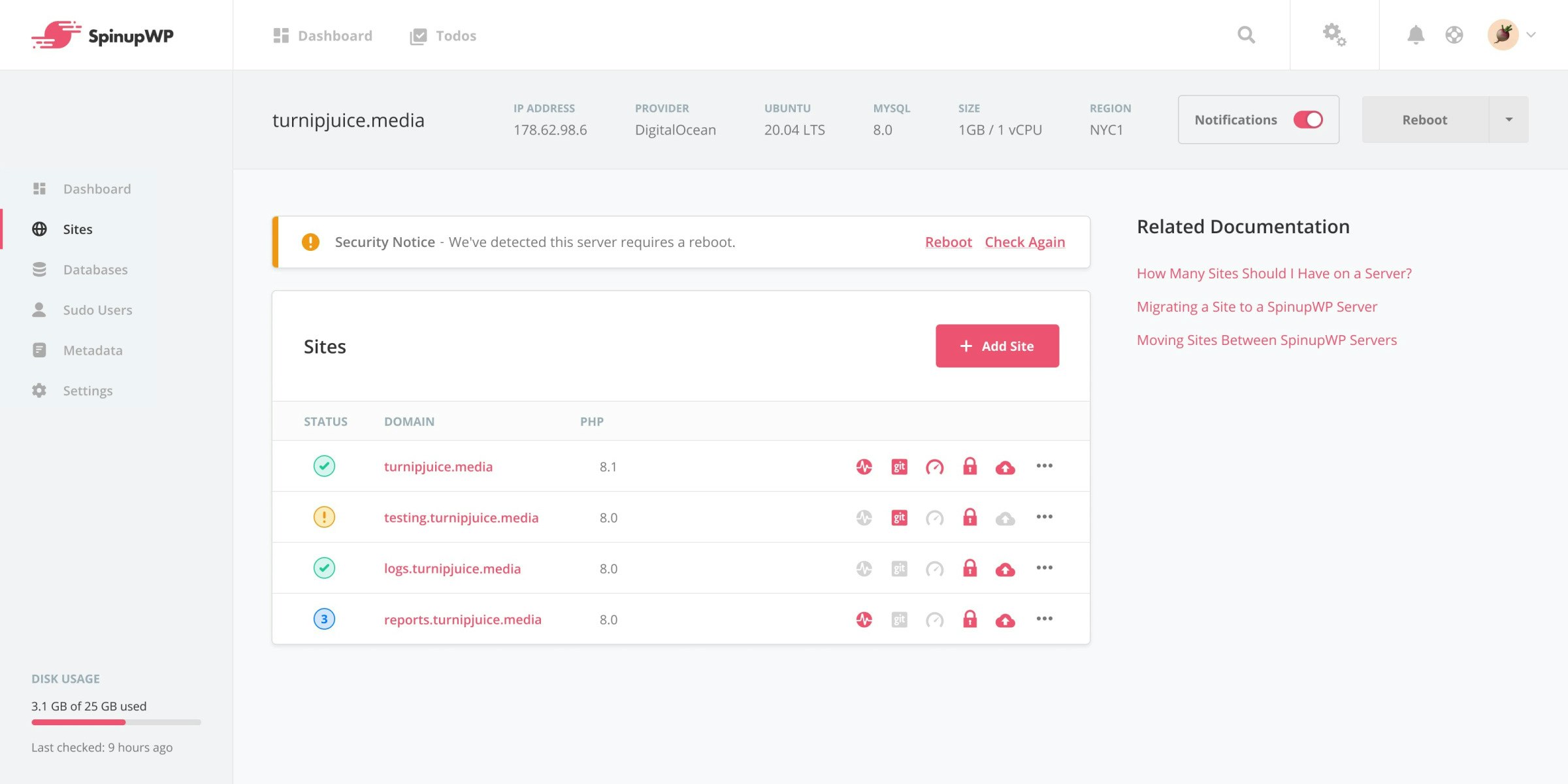The width and height of the screenshot is (1568, 784).
Task: Click the warning status indicator for testing.turnipjuice.media
Action: pyautogui.click(x=325, y=517)
